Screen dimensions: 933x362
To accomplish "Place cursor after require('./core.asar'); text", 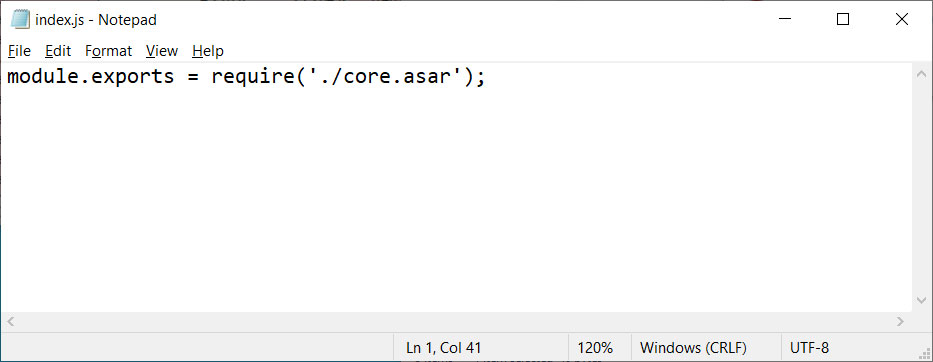I will click(487, 77).
